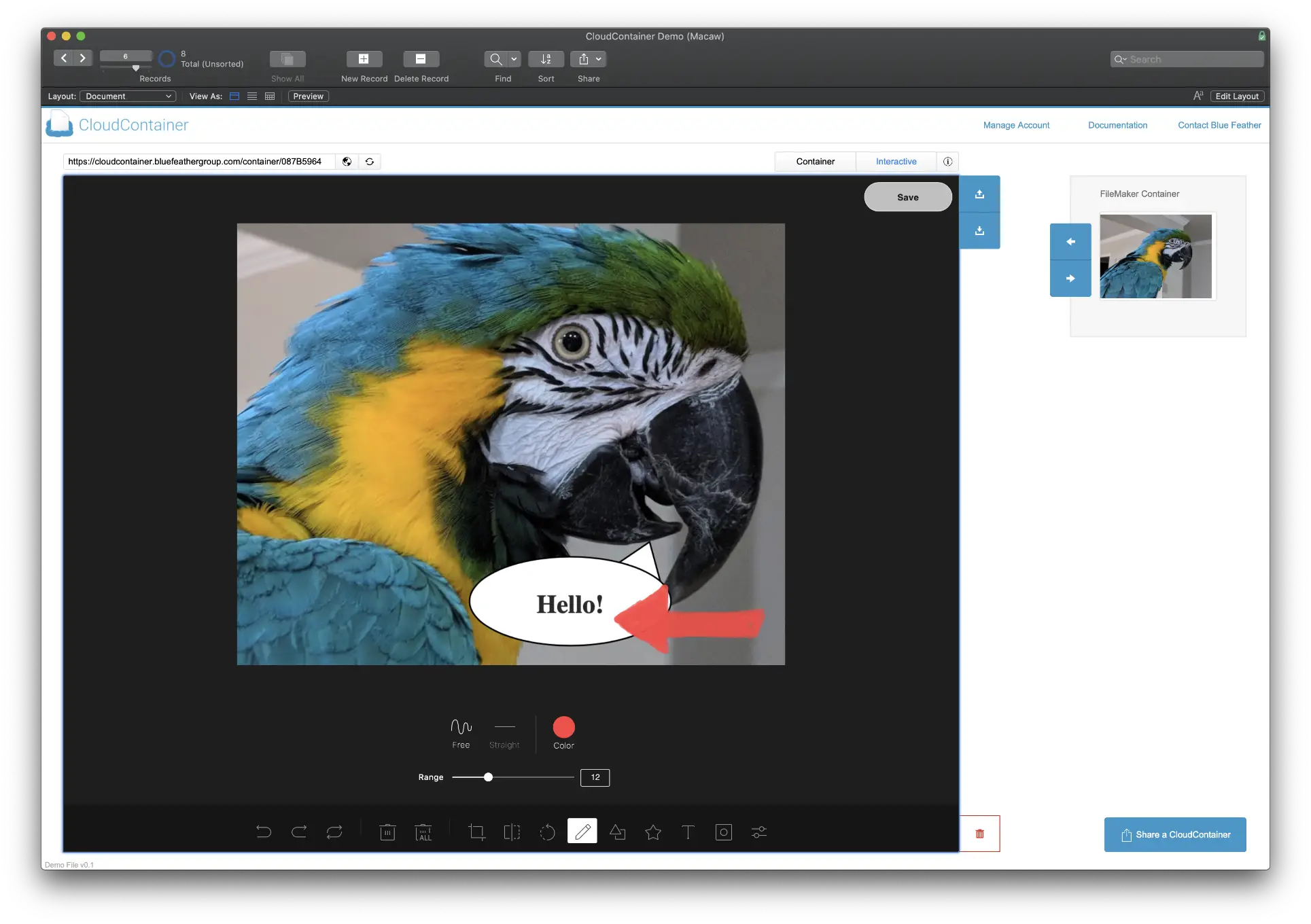Select the Crop tool
Screen dimensions: 1311x924
pos(476,832)
